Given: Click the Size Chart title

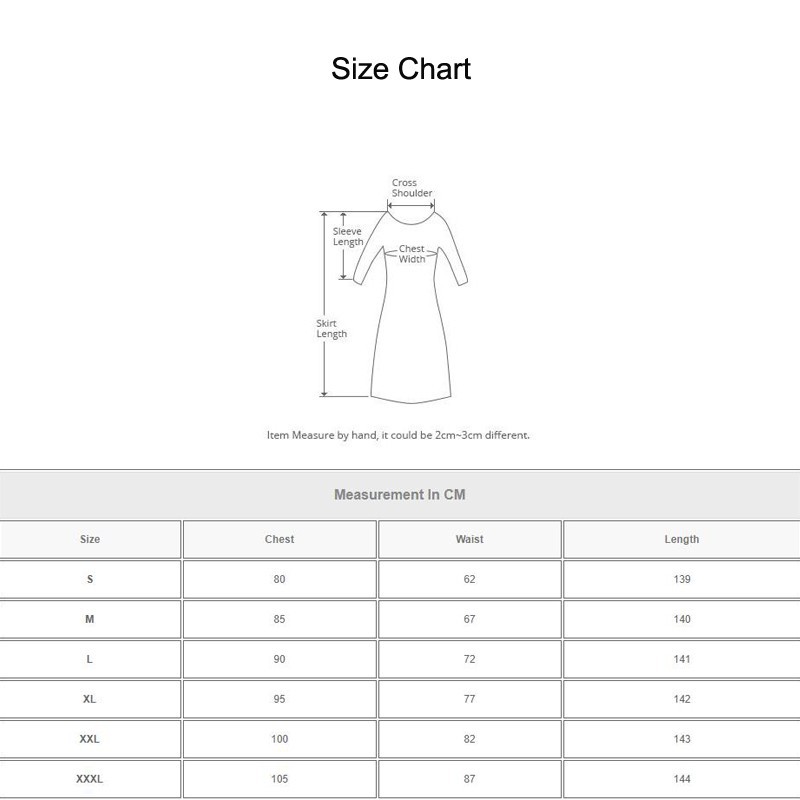Looking at the screenshot, I should tap(400, 70).
